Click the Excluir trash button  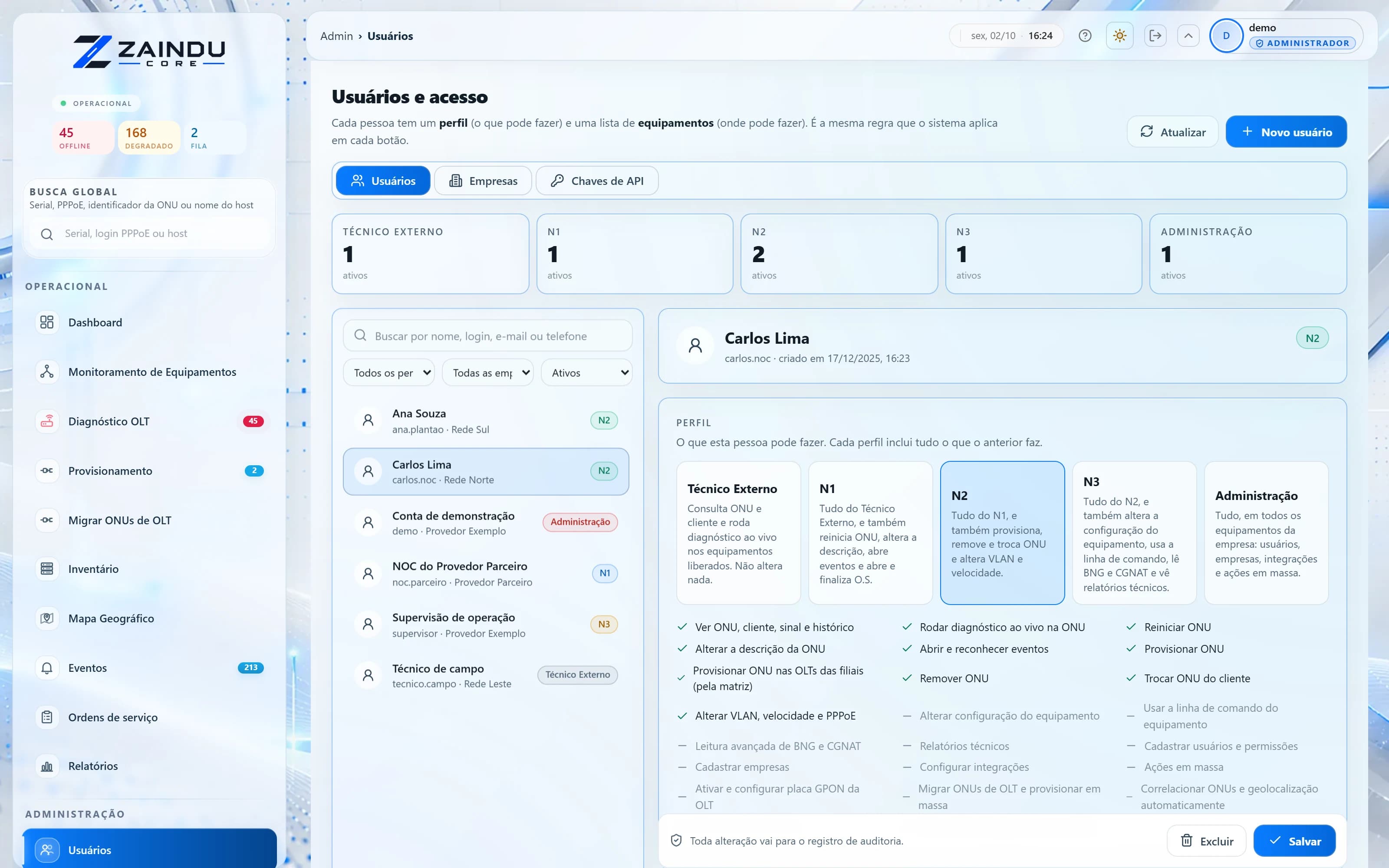1207,841
